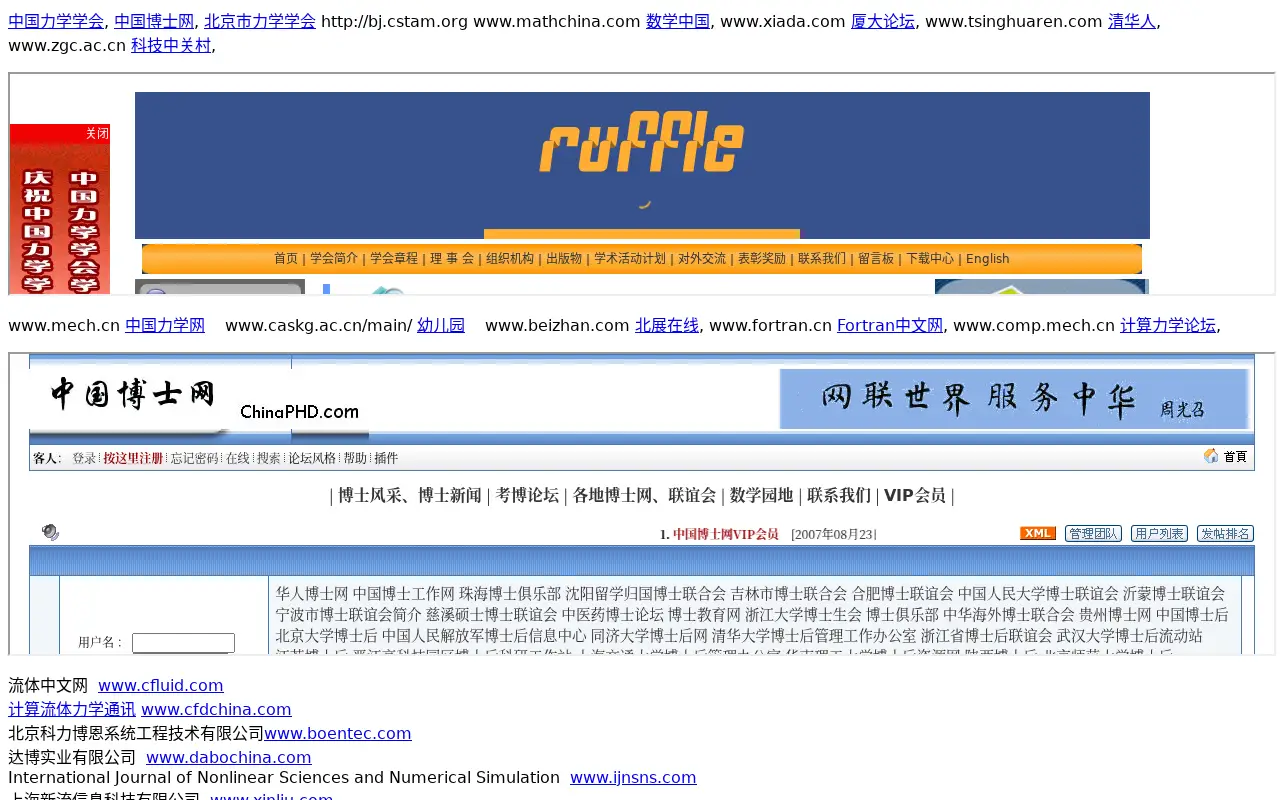Open the 北展在线 link
This screenshot has height=800, width=1280.
tap(667, 325)
